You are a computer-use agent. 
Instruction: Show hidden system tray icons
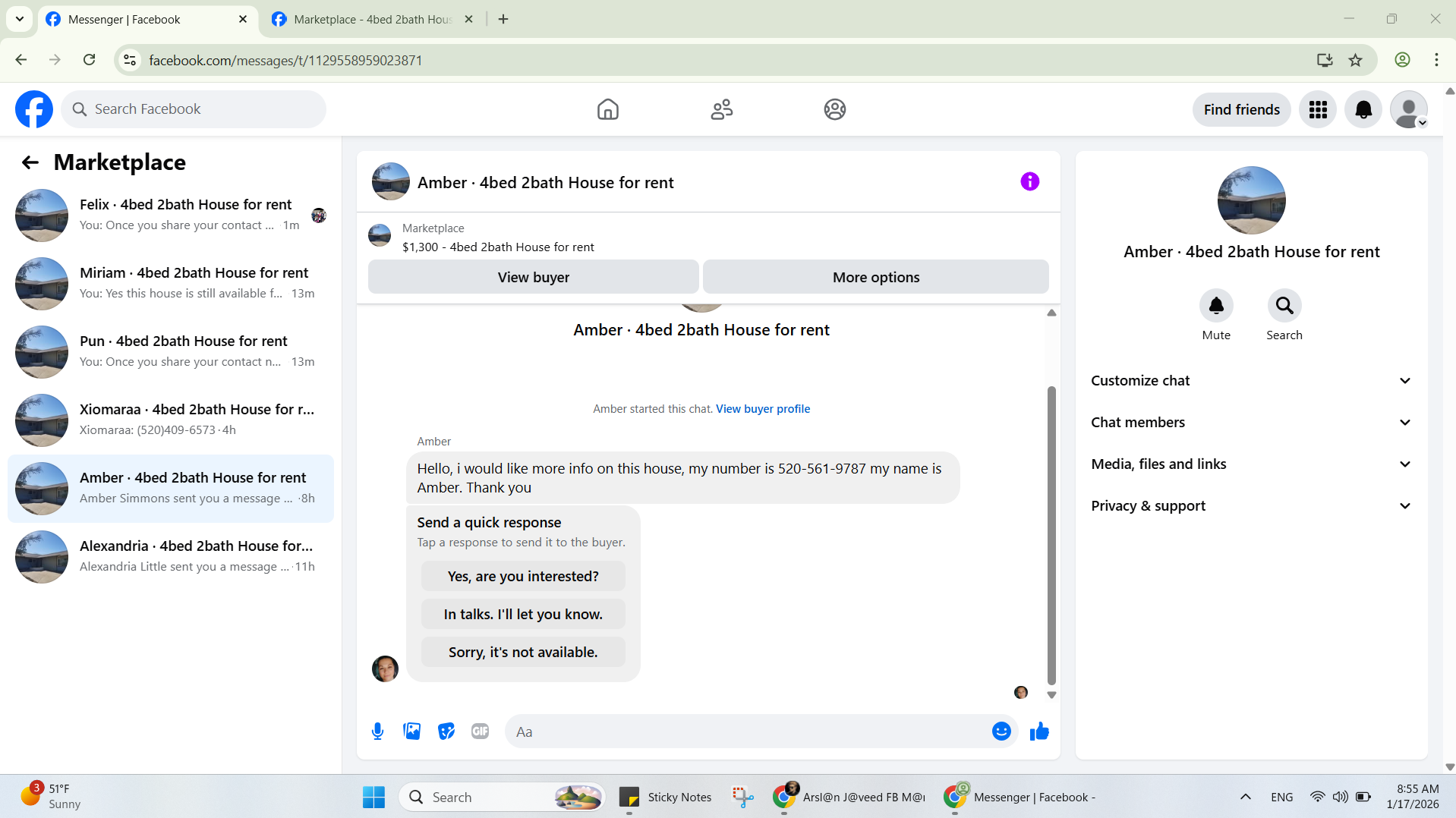(1246, 797)
